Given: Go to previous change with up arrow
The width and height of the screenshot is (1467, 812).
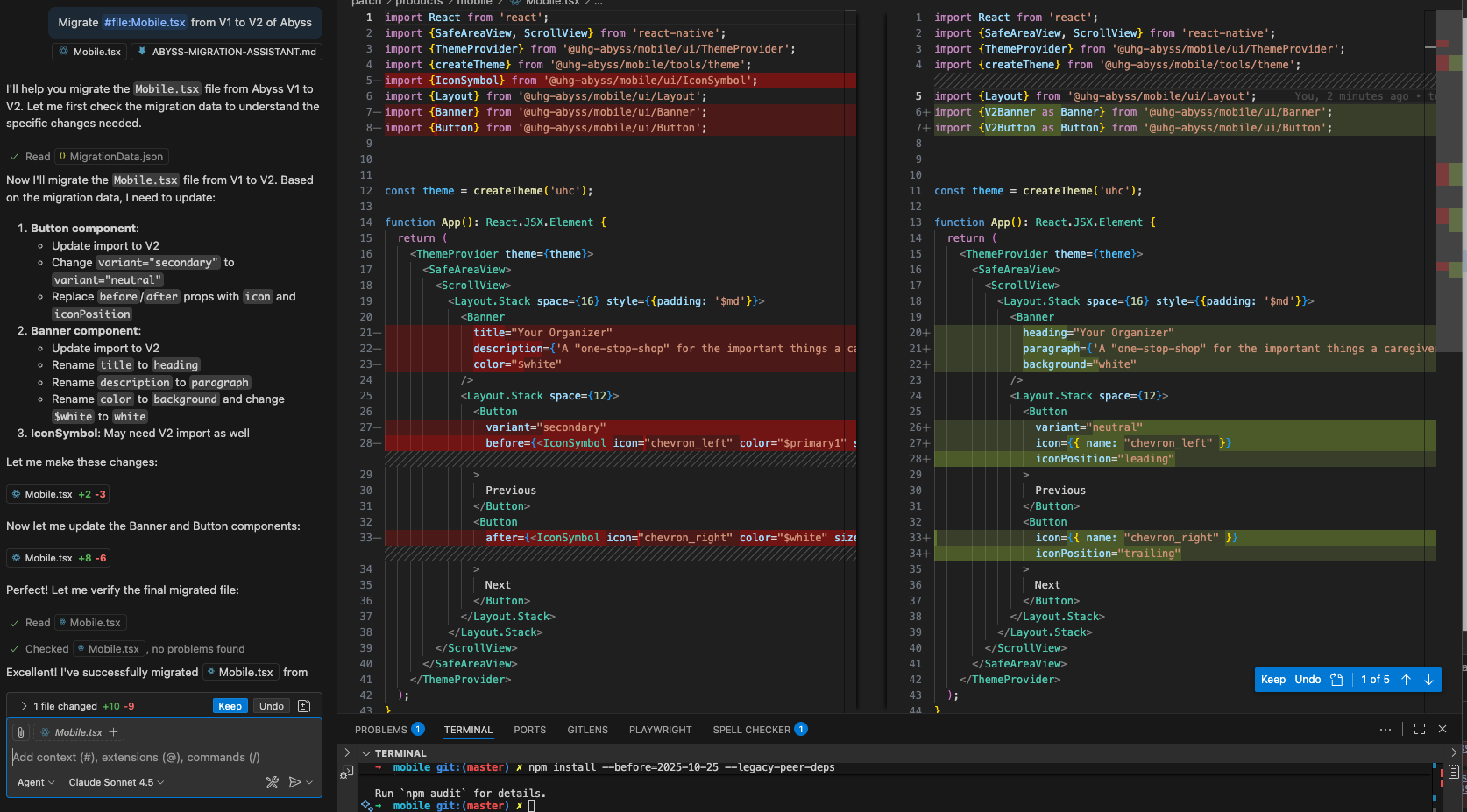Looking at the screenshot, I should [x=1406, y=680].
